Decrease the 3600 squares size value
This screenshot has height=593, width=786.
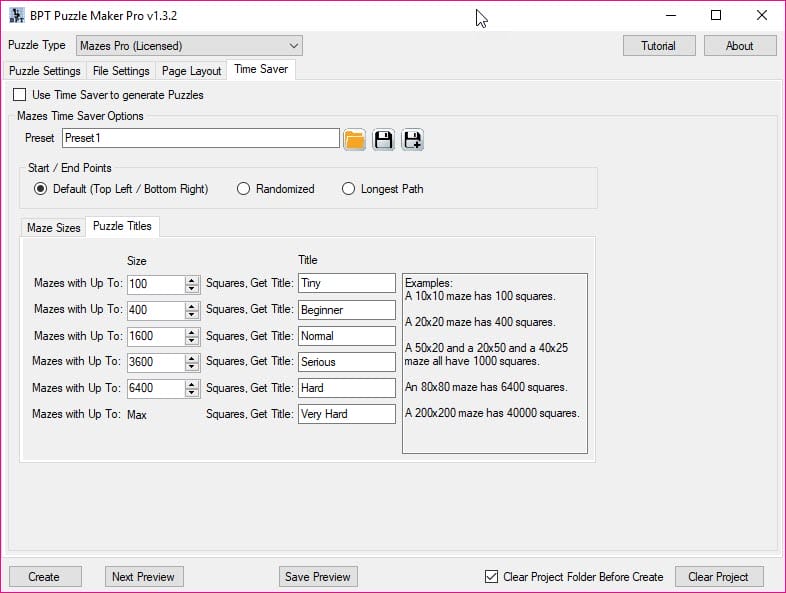coord(191,366)
